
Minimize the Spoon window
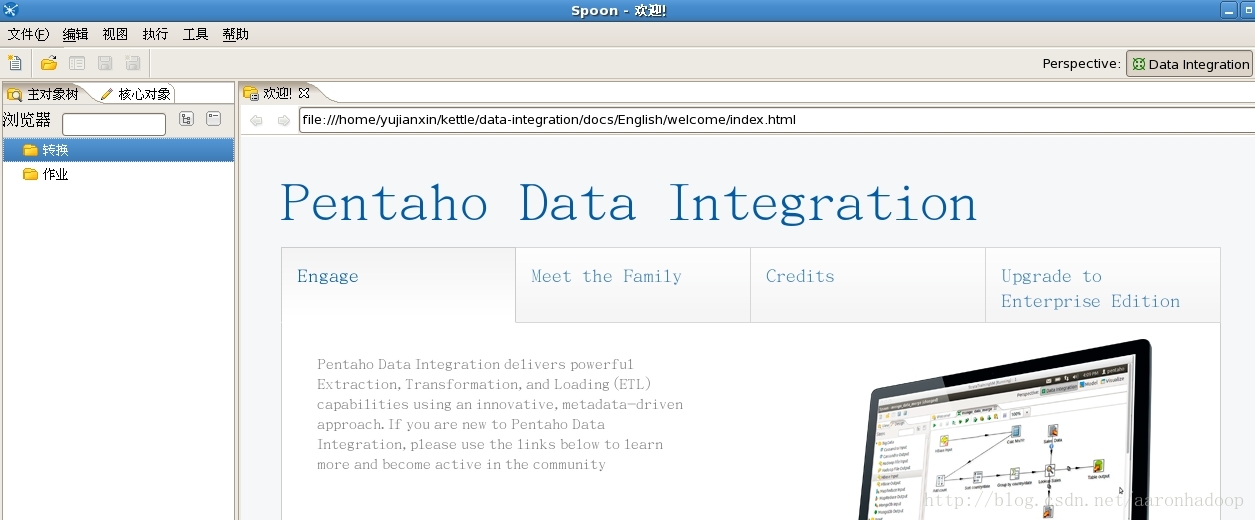click(x=1229, y=10)
